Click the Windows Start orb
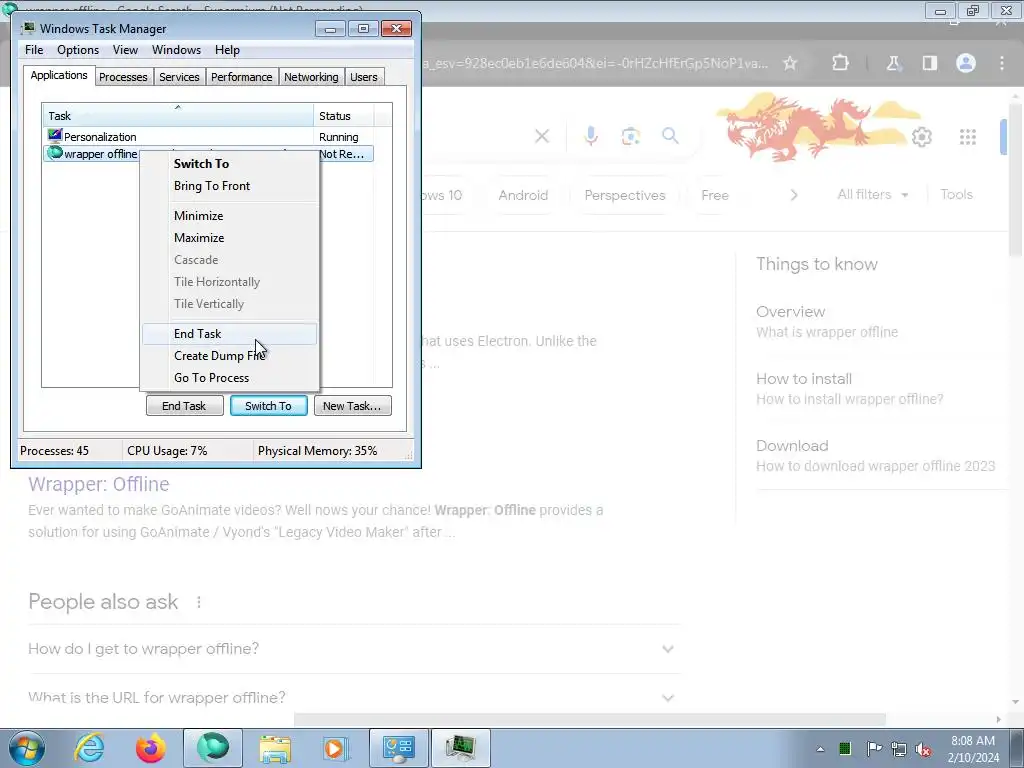Image resolution: width=1024 pixels, height=768 pixels. click(x=27, y=748)
